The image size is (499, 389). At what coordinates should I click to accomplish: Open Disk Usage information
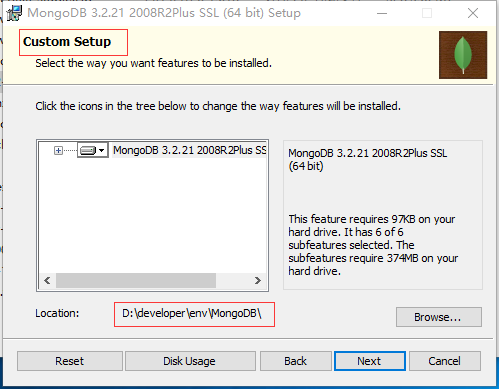(x=190, y=361)
